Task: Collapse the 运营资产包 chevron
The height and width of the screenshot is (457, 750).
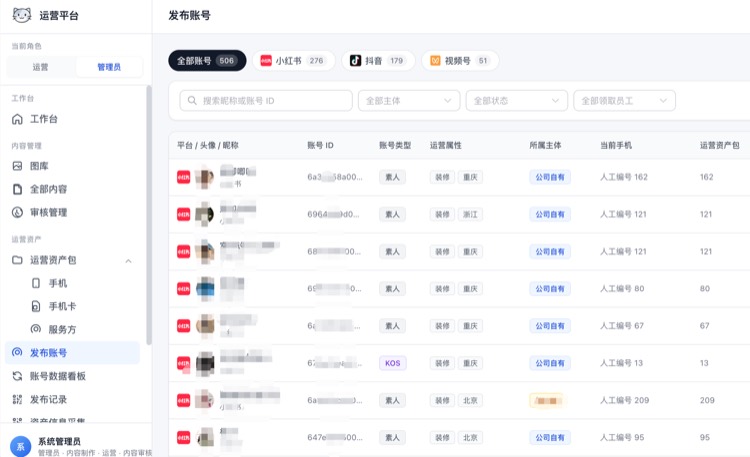Action: pos(128,261)
